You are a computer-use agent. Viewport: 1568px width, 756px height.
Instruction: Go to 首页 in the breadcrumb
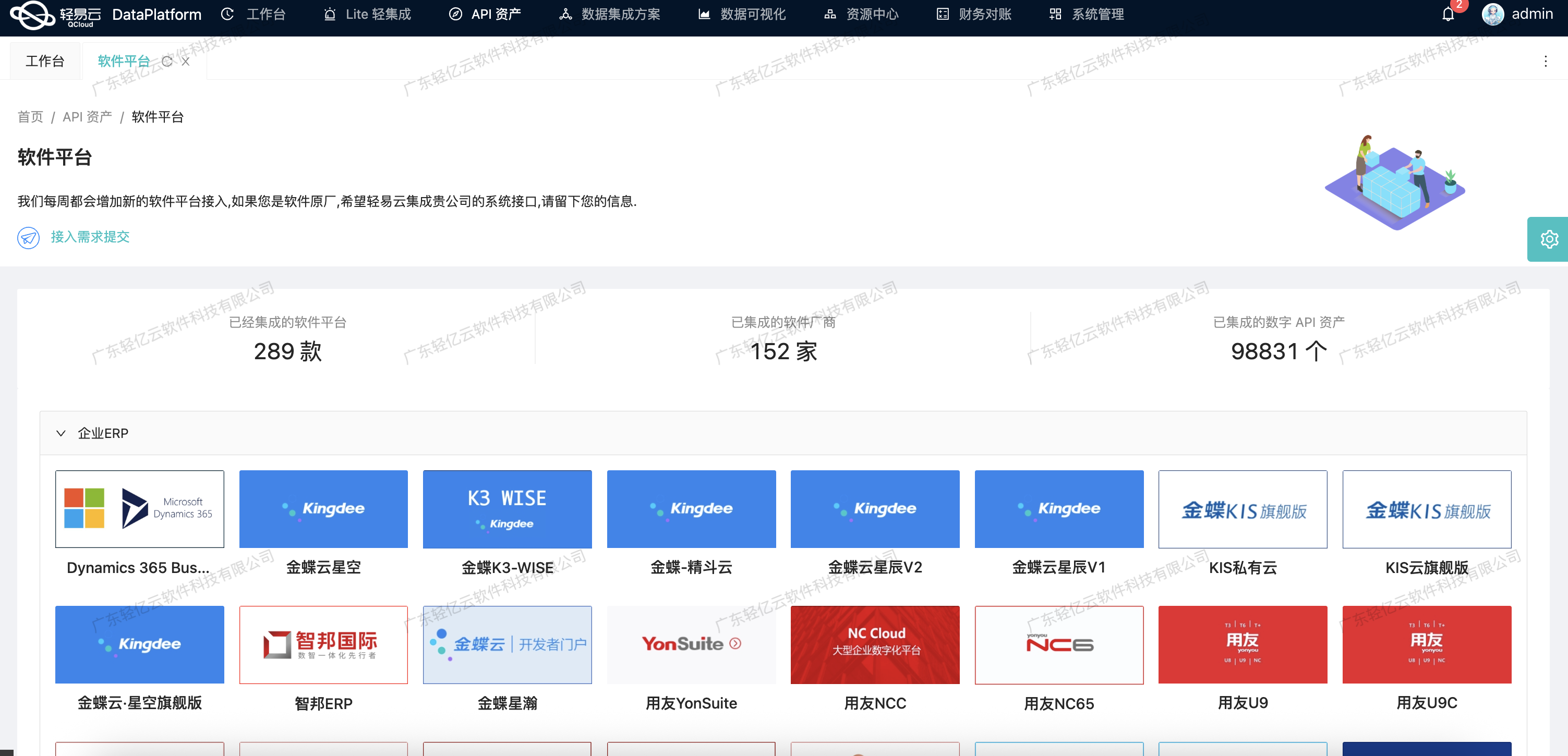(x=30, y=117)
